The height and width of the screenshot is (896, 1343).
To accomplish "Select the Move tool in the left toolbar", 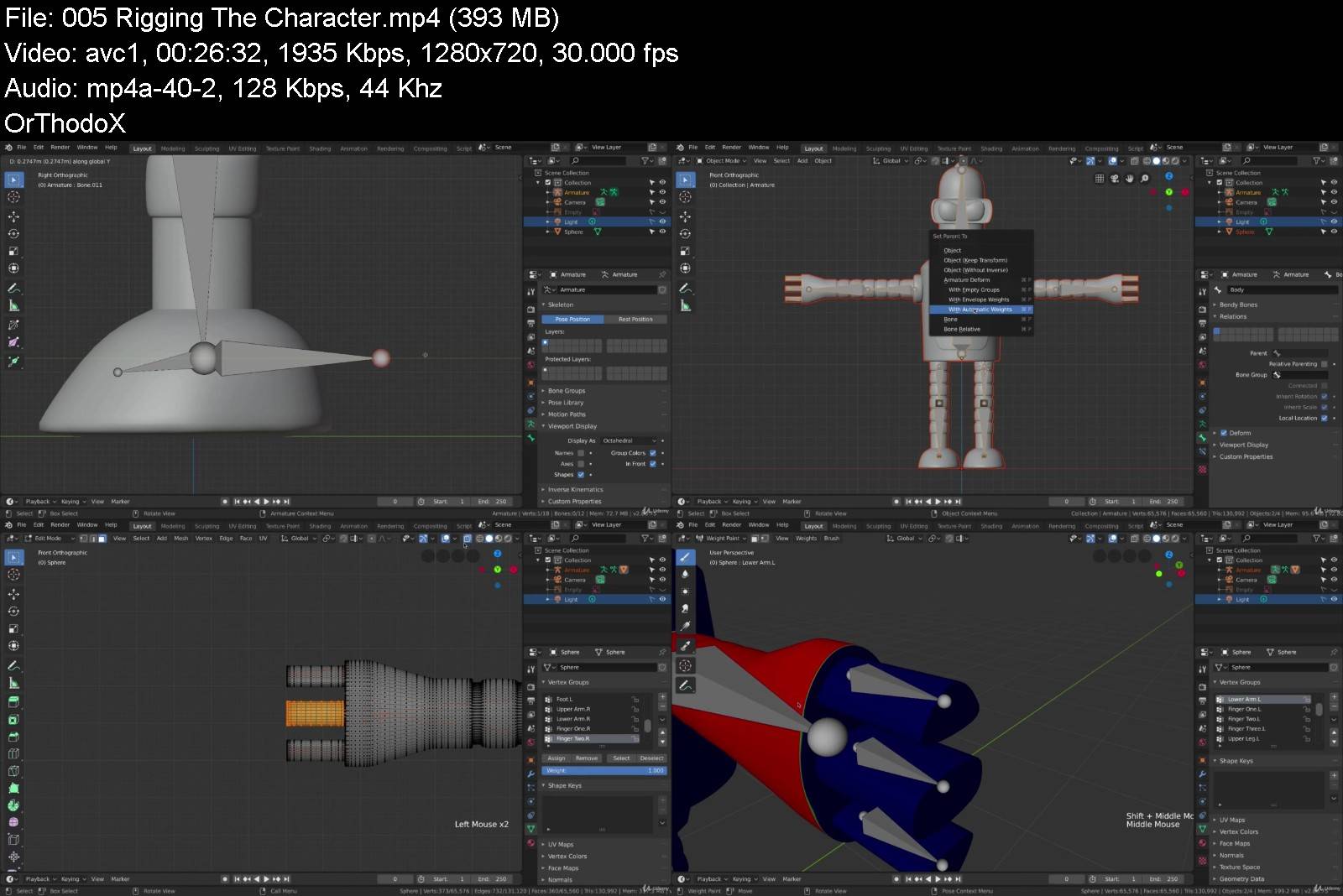I will point(13,216).
